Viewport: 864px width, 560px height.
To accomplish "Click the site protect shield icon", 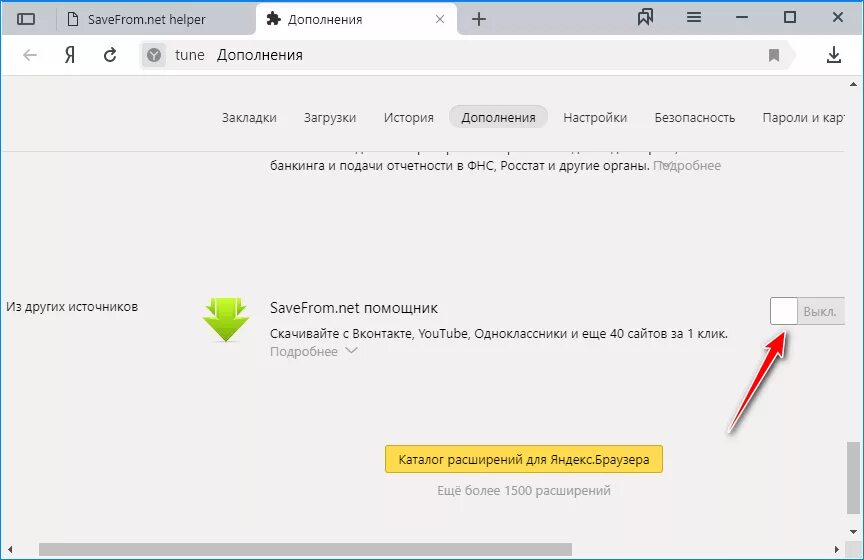I will tap(154, 55).
